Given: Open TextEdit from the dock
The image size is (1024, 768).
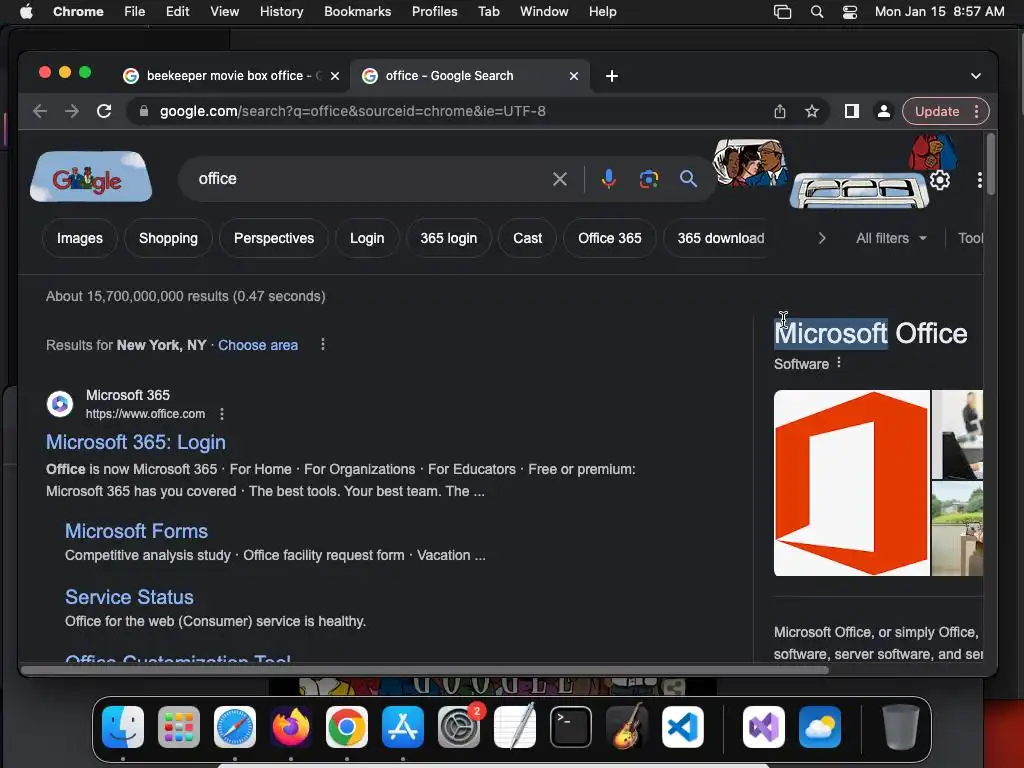Looking at the screenshot, I should [x=515, y=727].
